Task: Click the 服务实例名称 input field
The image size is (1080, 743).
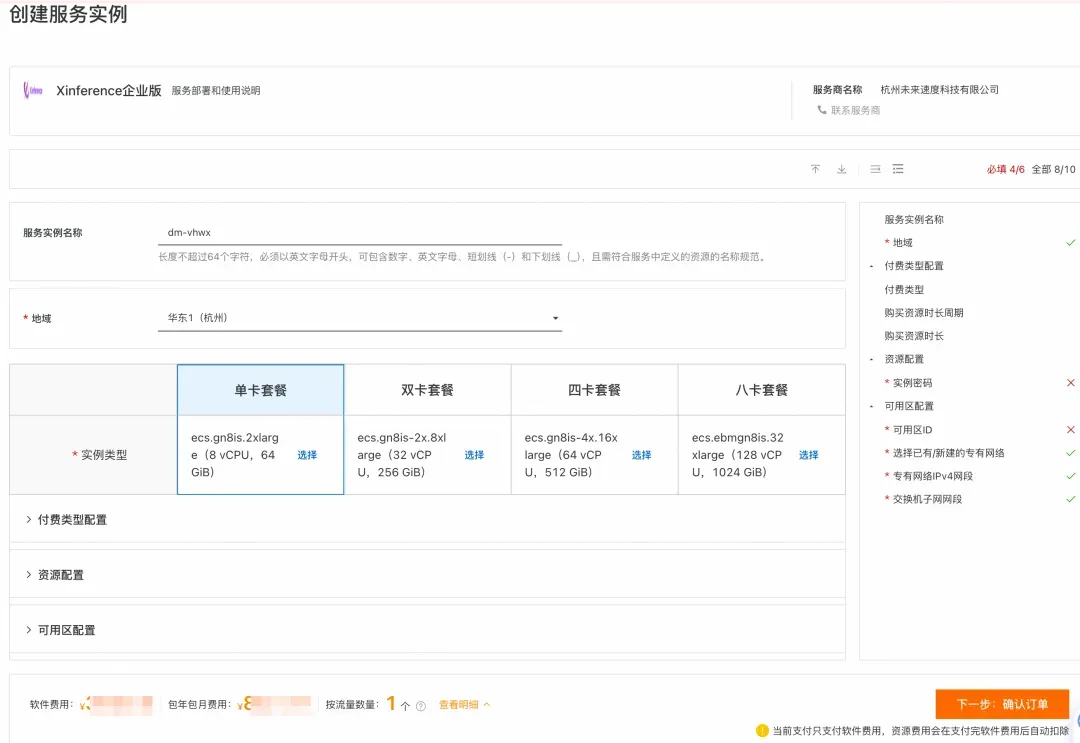Action: (x=360, y=233)
